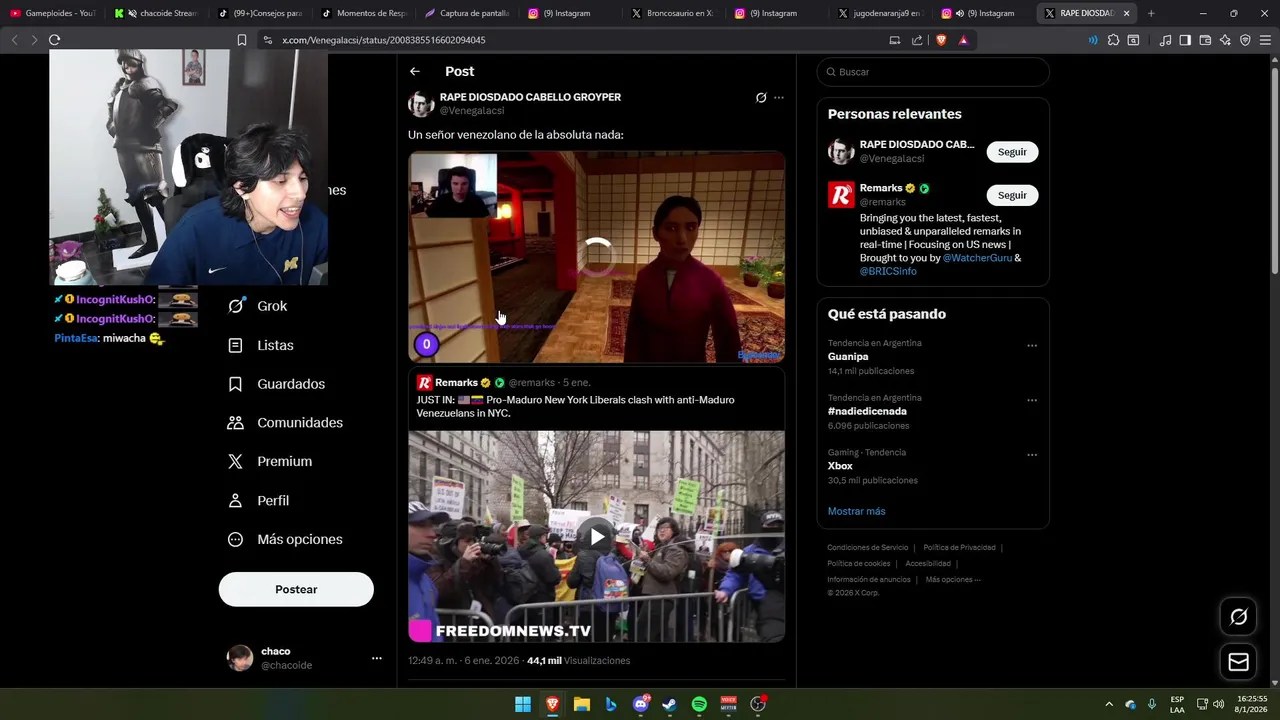Open the @WatcherGuru mention link
Screen dimensions: 1280x720
pos(977,258)
